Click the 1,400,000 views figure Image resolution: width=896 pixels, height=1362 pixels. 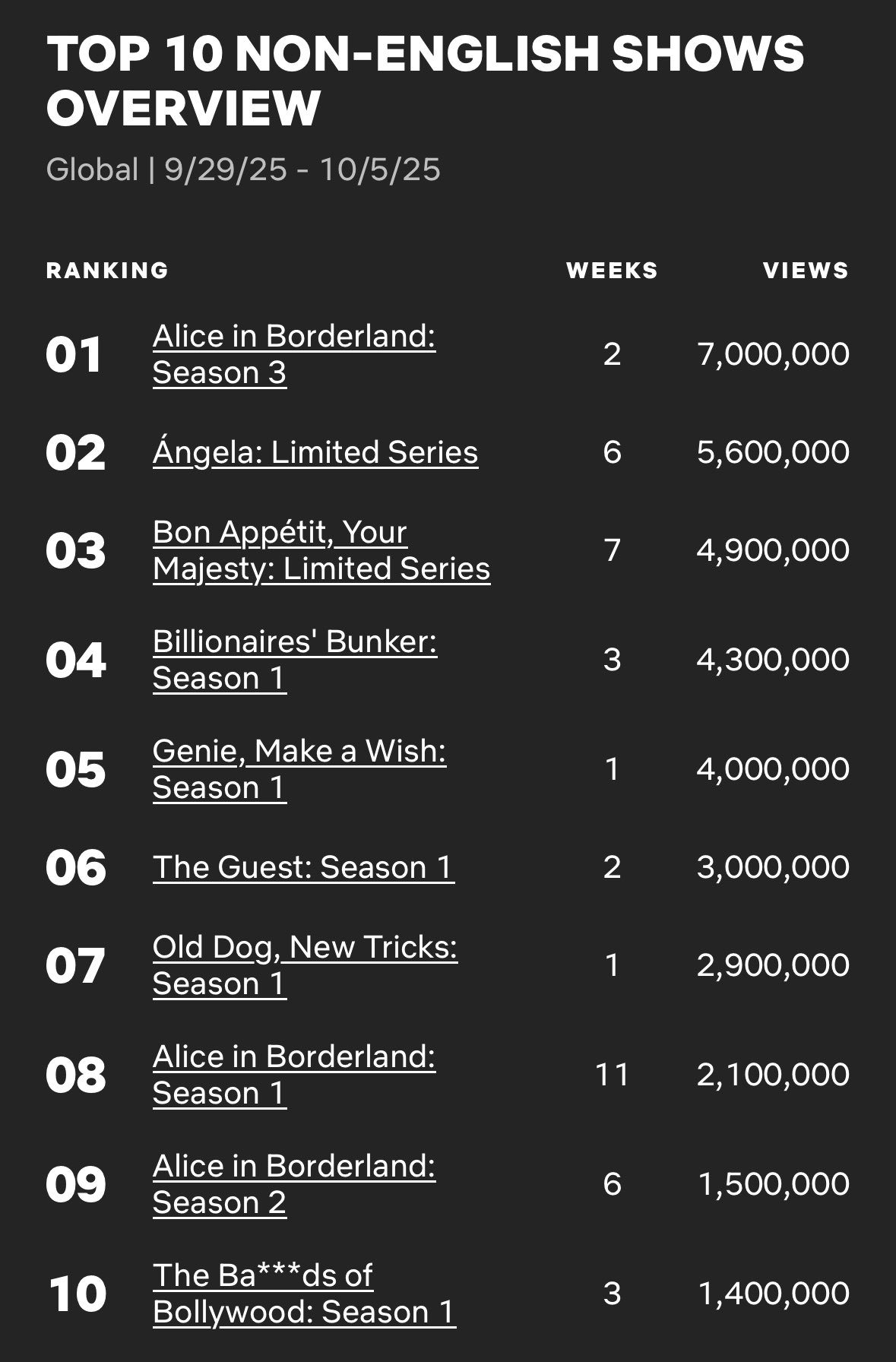tap(772, 1294)
